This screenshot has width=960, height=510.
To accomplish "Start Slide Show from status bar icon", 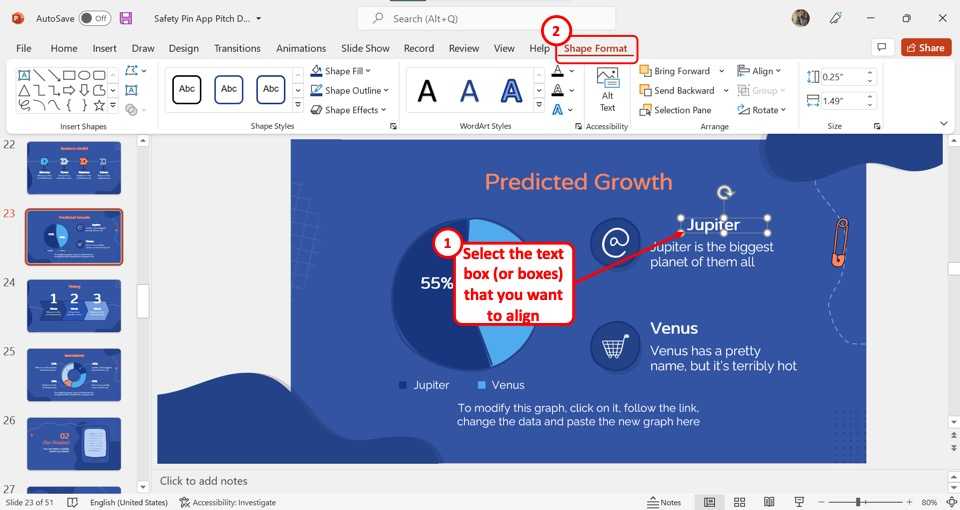I will [798, 502].
